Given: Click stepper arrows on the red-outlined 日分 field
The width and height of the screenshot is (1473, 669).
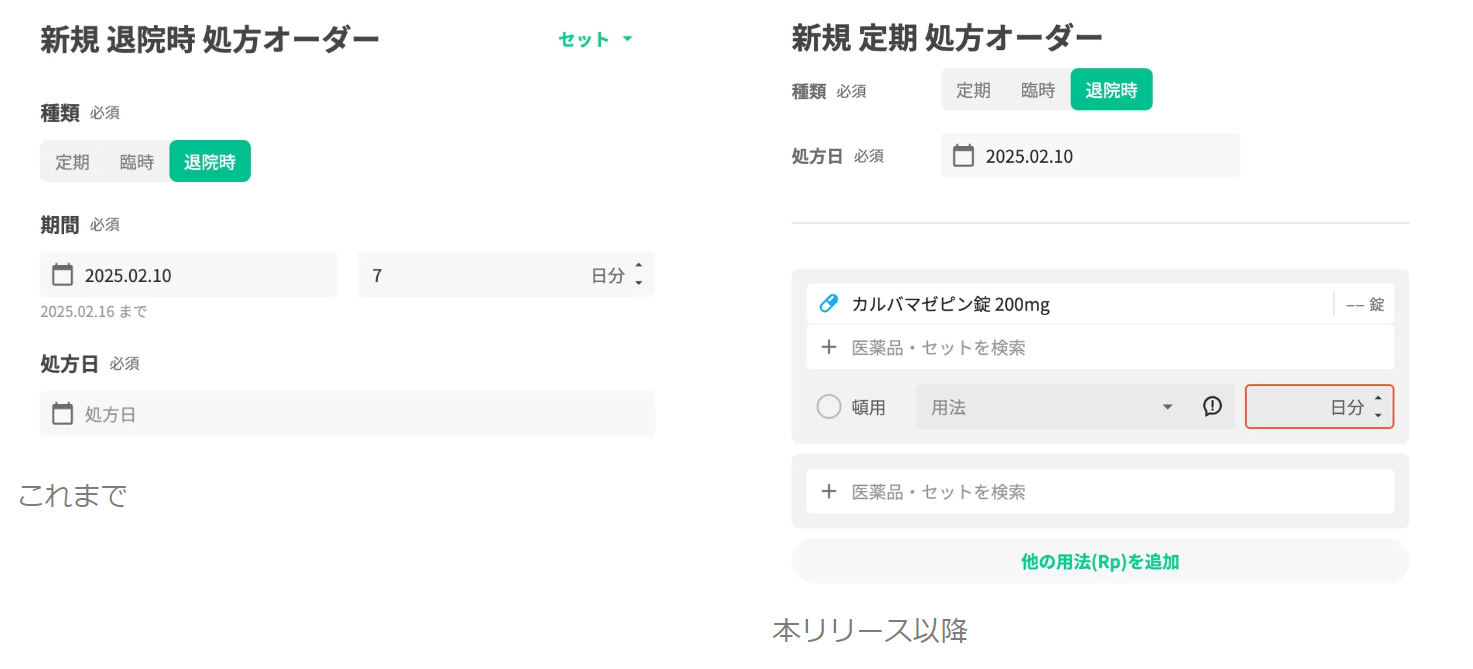Looking at the screenshot, I should [x=1378, y=407].
